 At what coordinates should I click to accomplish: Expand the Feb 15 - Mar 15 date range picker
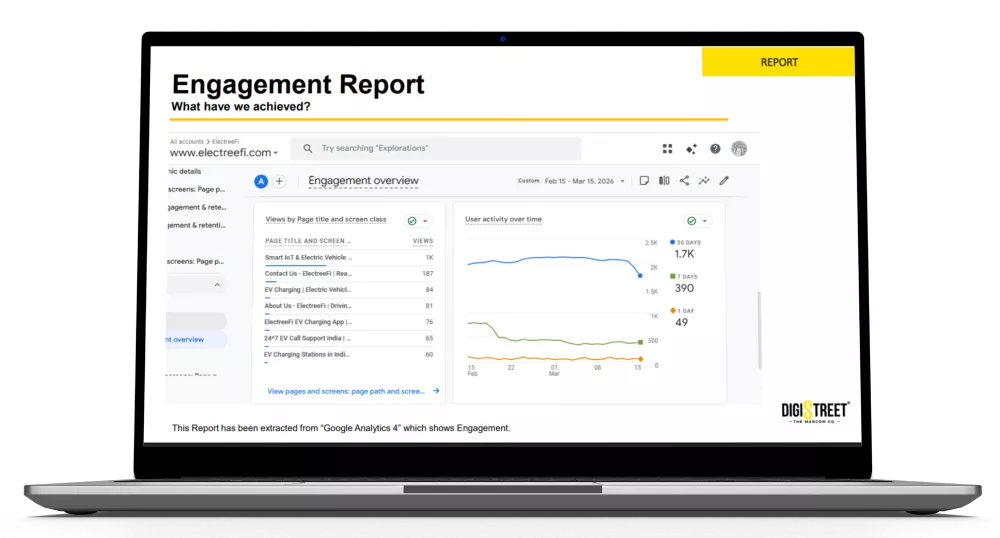tap(585, 181)
